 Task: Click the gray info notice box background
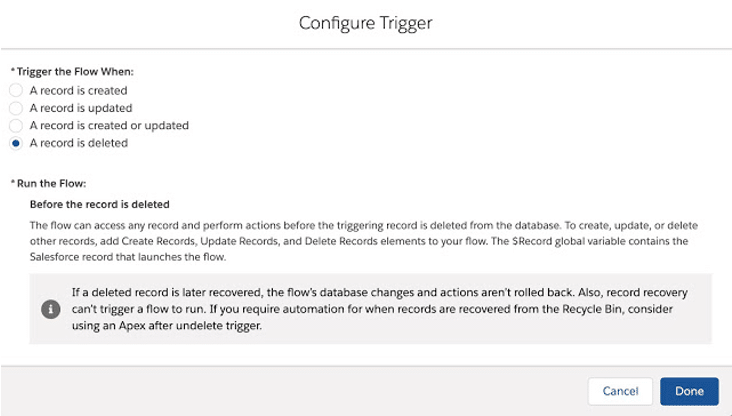[371, 309]
